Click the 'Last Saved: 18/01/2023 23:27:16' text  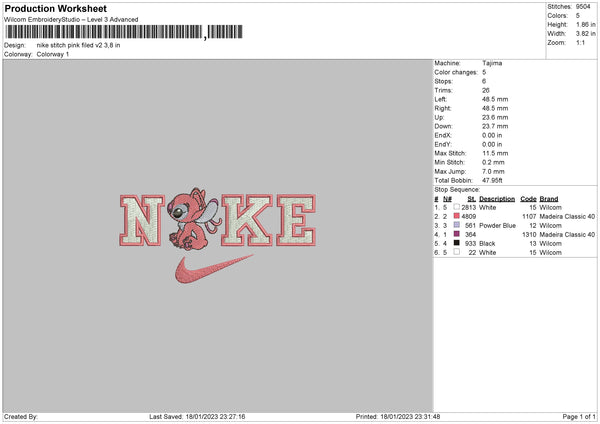(x=197, y=416)
